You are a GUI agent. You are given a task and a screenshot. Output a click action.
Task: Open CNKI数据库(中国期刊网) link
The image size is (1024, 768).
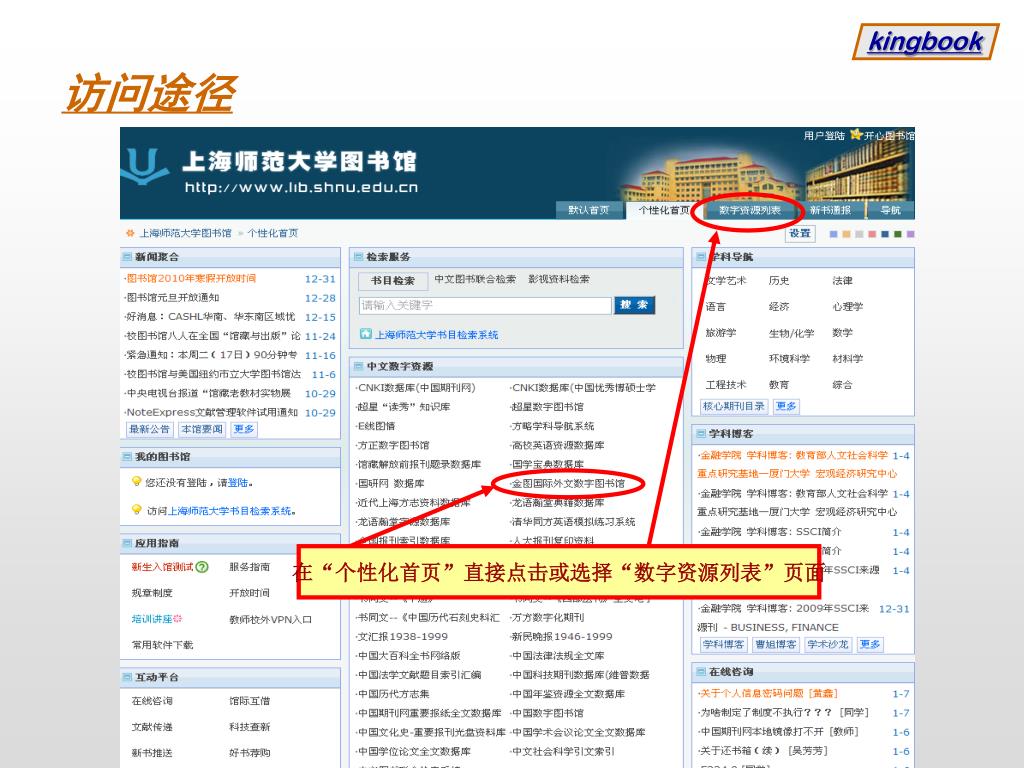(415, 387)
